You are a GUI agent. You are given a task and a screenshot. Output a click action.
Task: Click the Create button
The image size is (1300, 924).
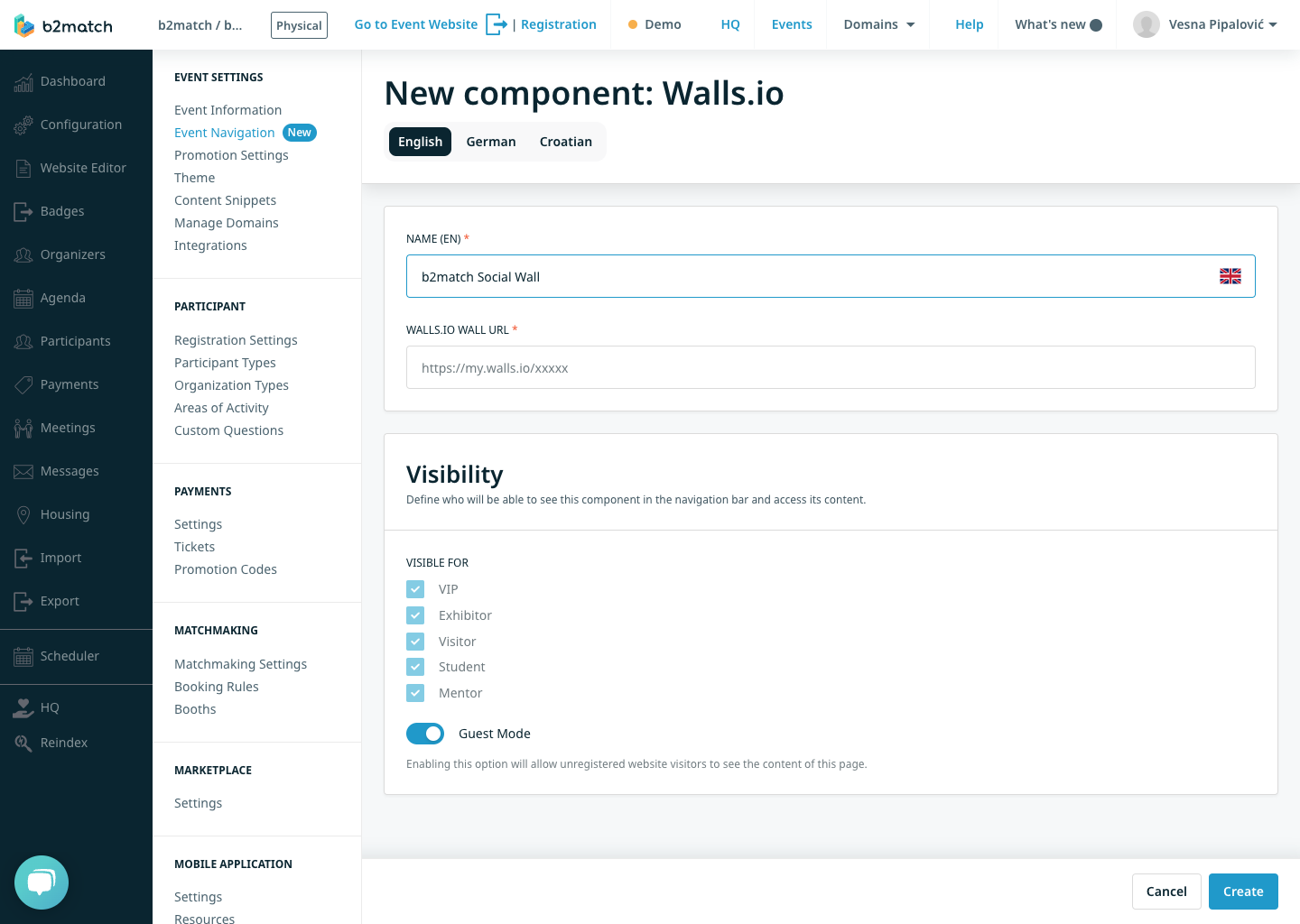pyautogui.click(x=1243, y=892)
